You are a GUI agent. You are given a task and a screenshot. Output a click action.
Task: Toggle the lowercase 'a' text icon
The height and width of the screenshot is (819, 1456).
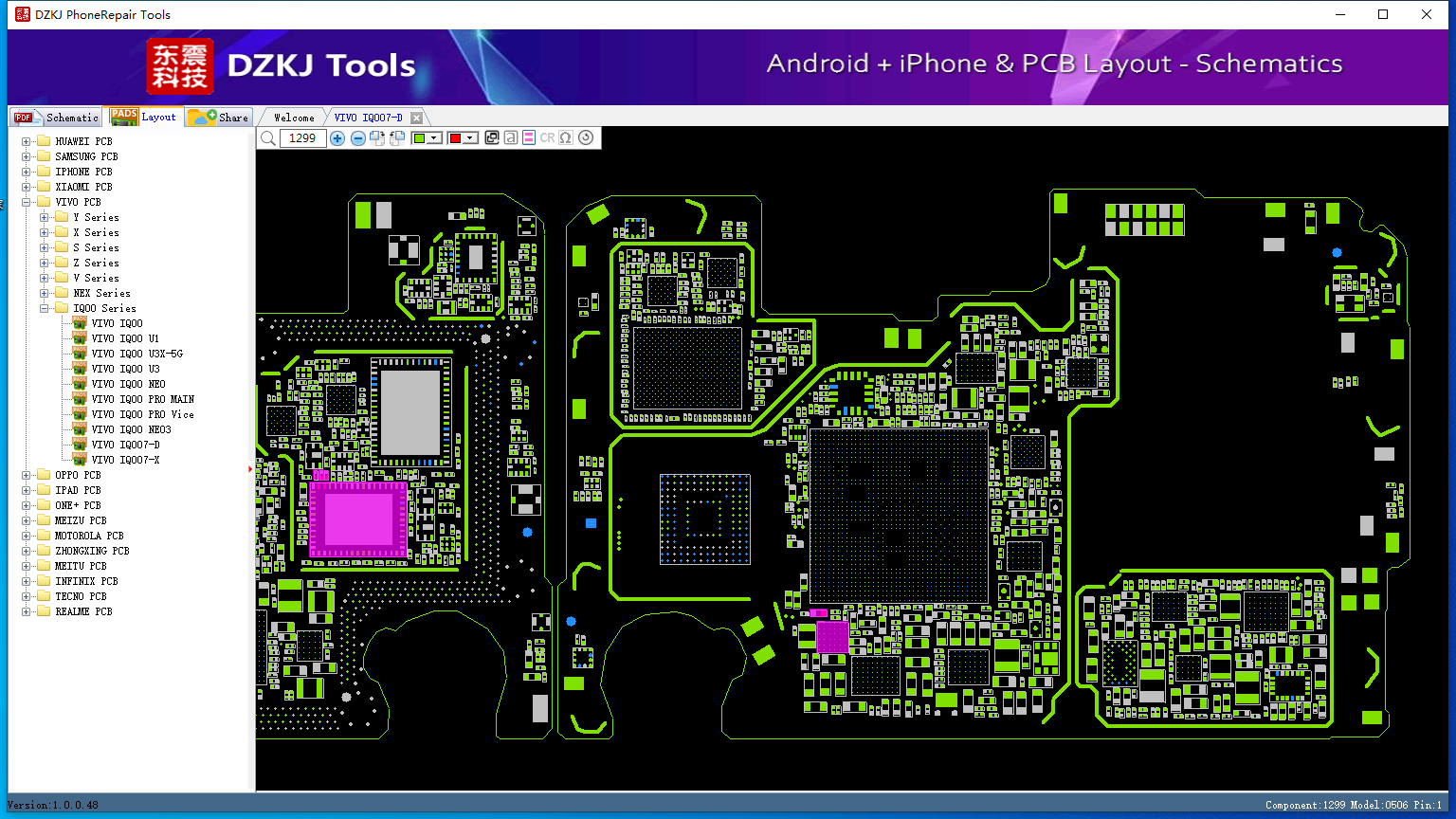pyautogui.click(x=511, y=137)
